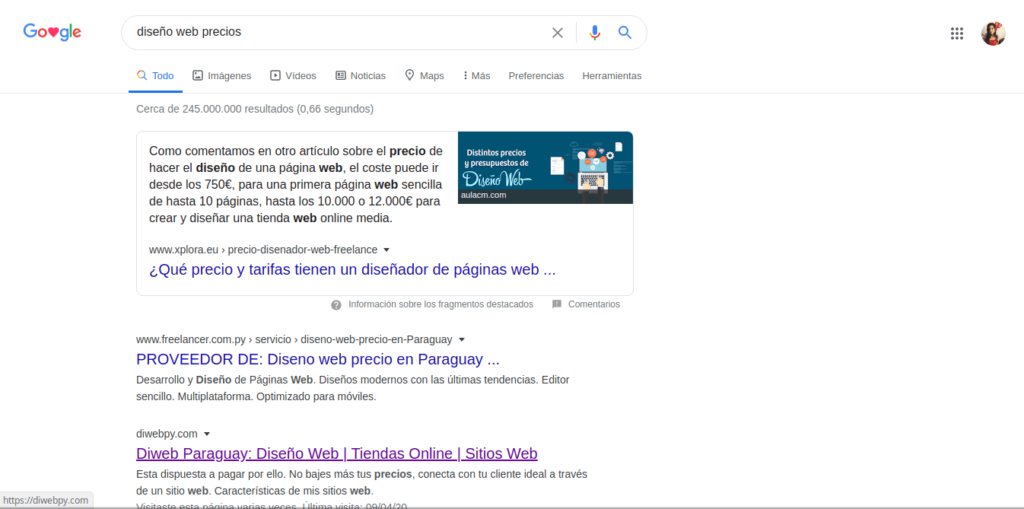Click the Comentarios feedback icon
This screenshot has height=509, width=1024.
(557, 304)
